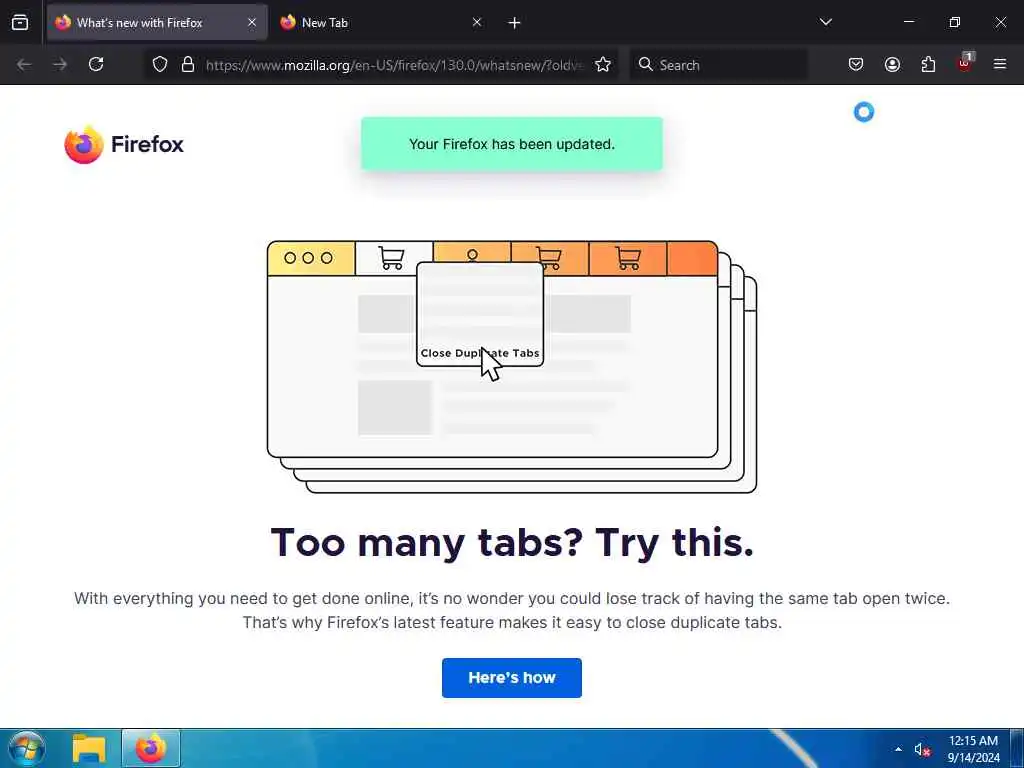Focus the mozilla.org address bar URL
Screen dimensions: 1024x768
click(394, 65)
